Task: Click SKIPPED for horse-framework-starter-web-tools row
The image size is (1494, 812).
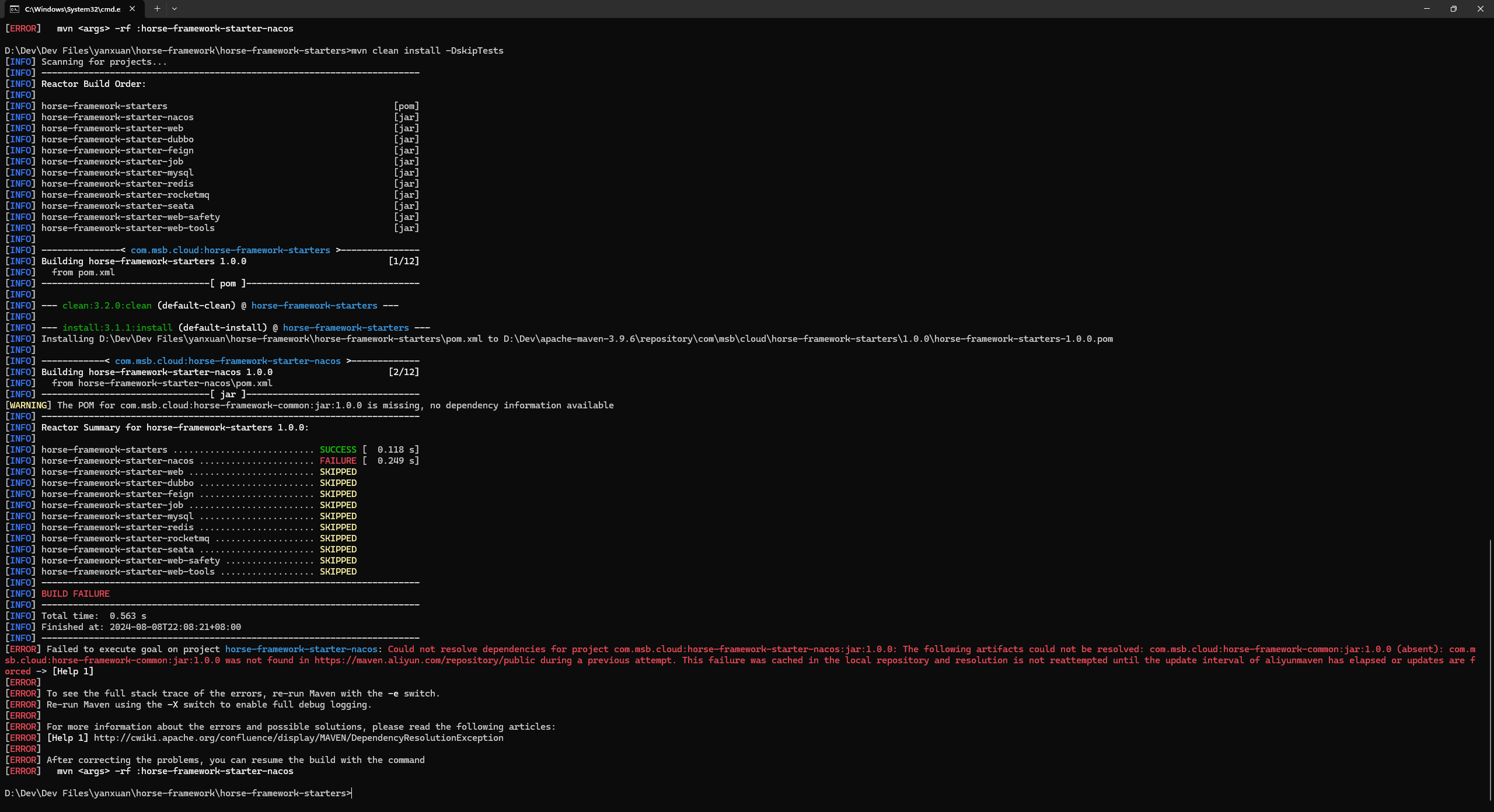Action: coord(338,572)
